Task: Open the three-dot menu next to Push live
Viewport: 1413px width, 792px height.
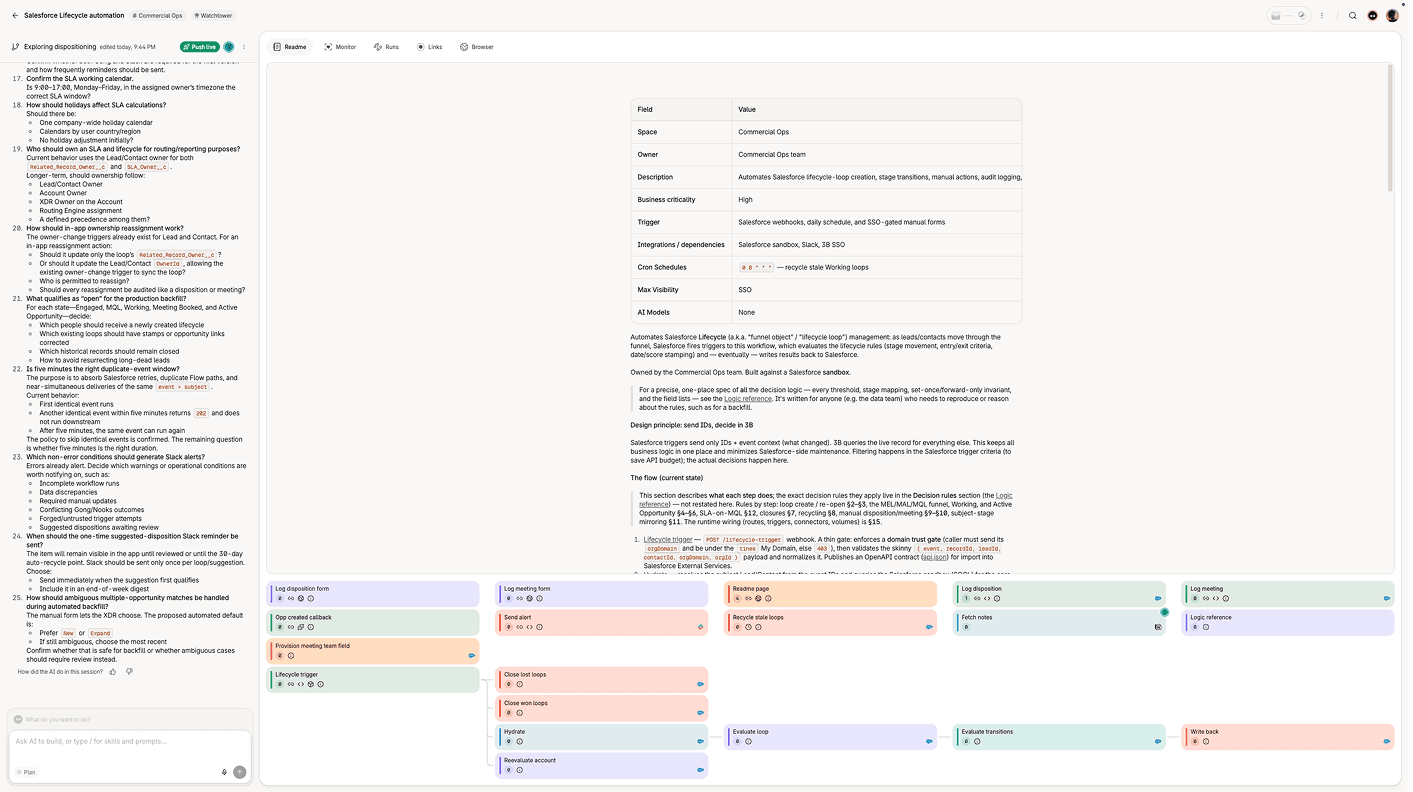Action: point(244,47)
